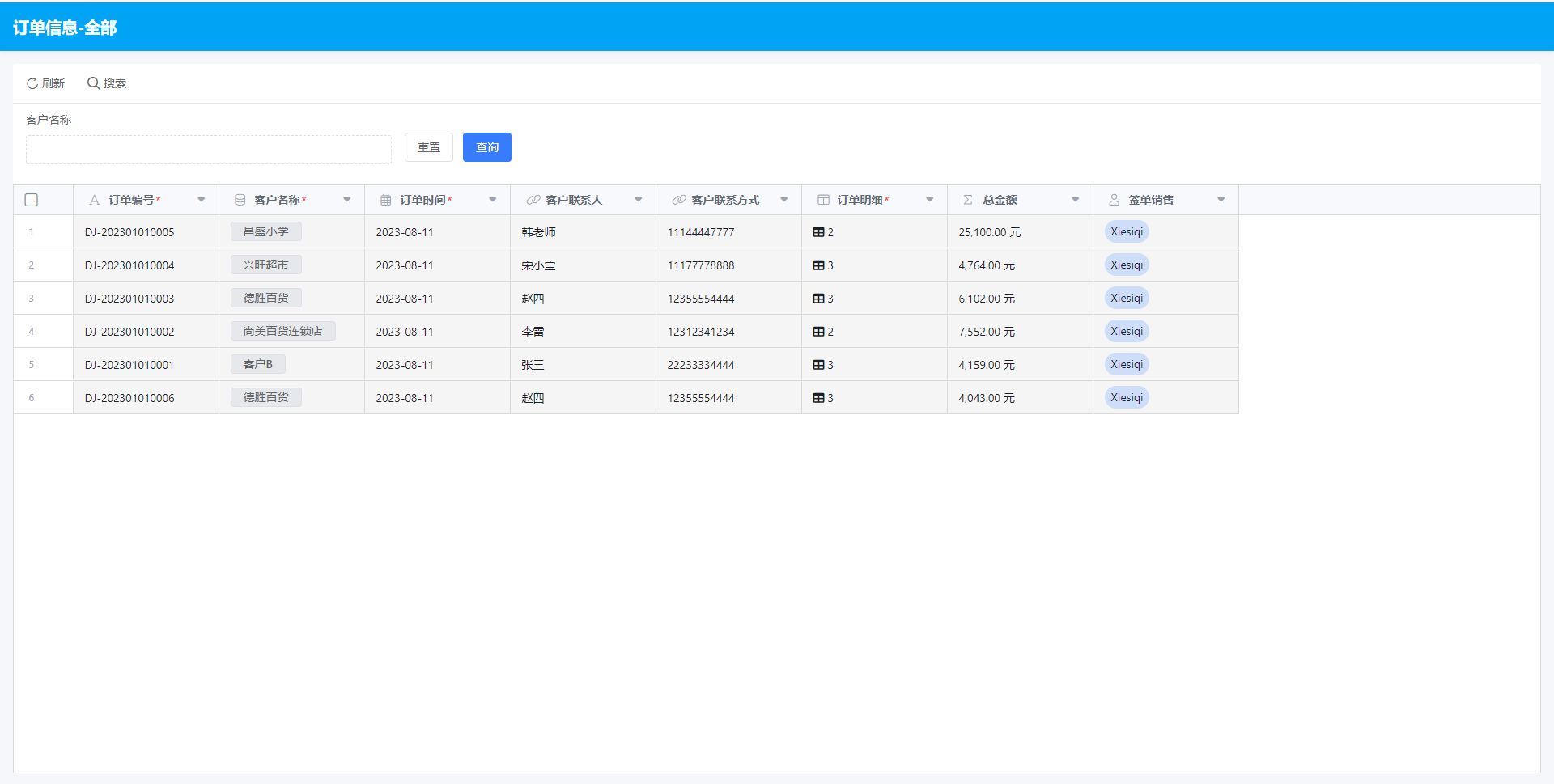Viewport: 1554px width, 784px height.
Task: Click the 重置 reset button
Action: coord(429,147)
